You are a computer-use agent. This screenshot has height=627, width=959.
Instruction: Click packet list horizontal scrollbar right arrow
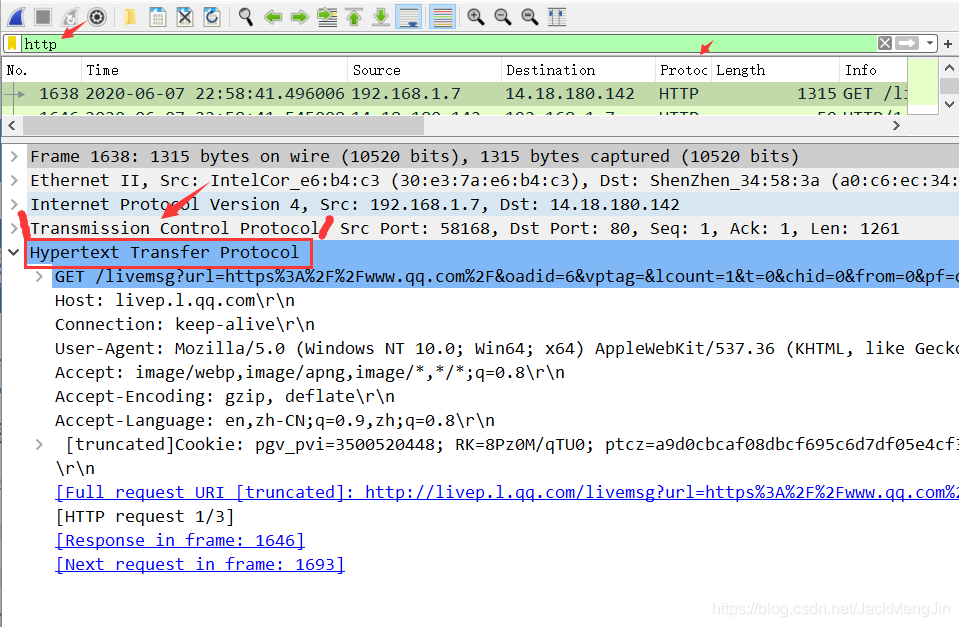coord(896,125)
